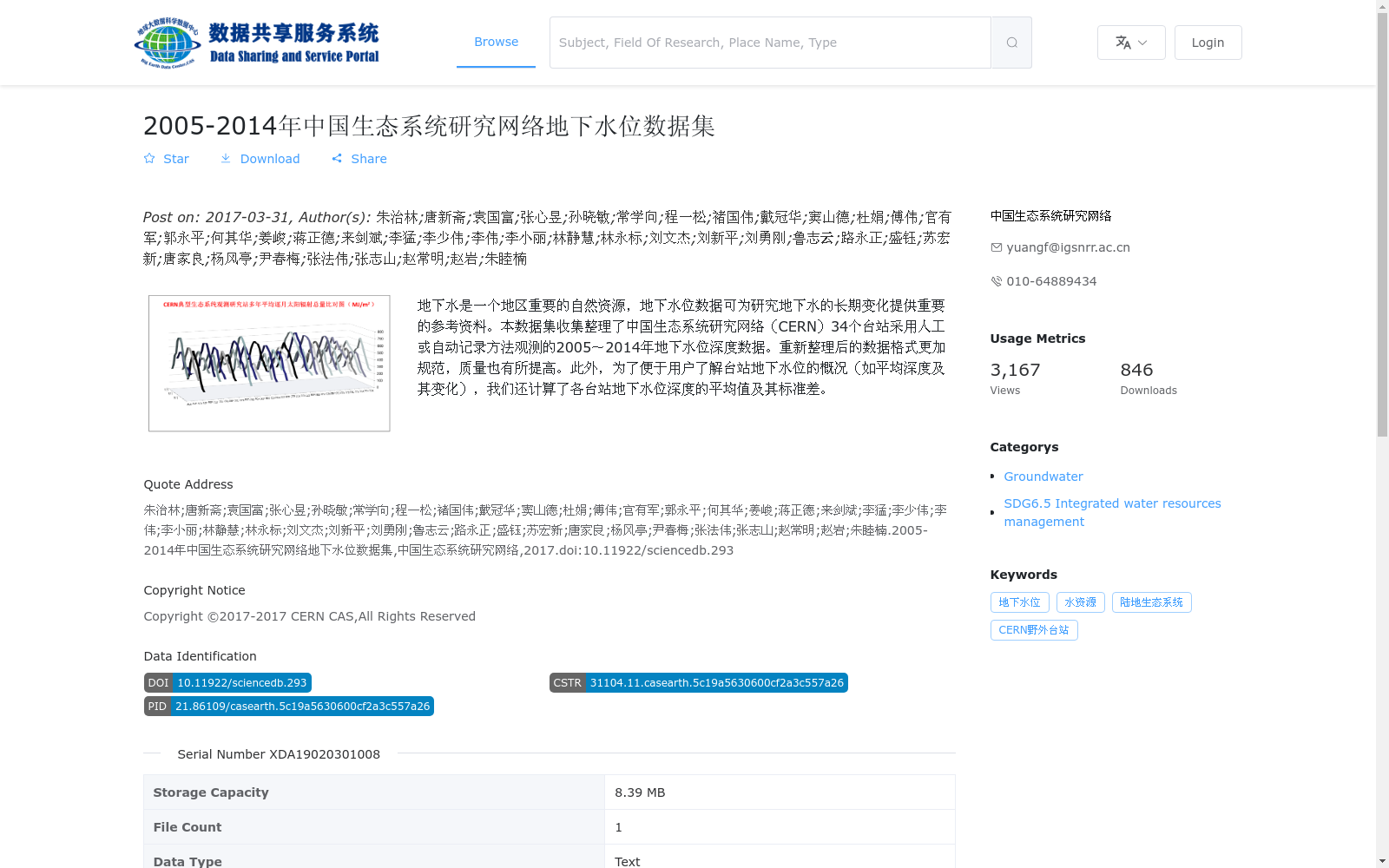
Task: Click the envelope email icon
Action: (997, 247)
